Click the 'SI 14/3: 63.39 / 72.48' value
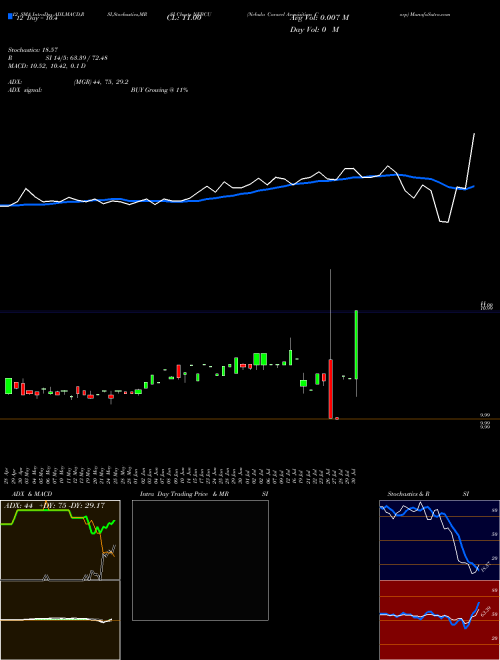 (77, 58)
